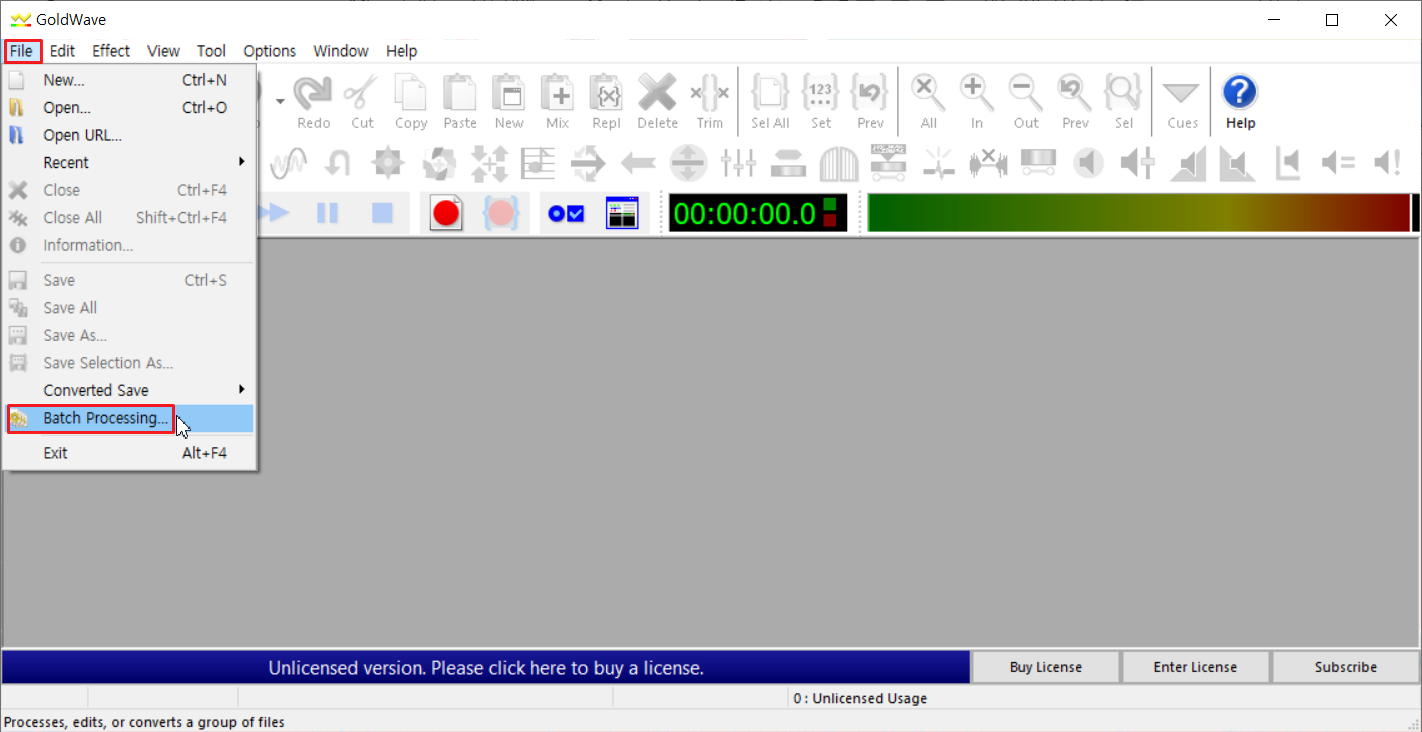Click the Paste clipboard icon
The image size is (1422, 732).
[x=460, y=101]
